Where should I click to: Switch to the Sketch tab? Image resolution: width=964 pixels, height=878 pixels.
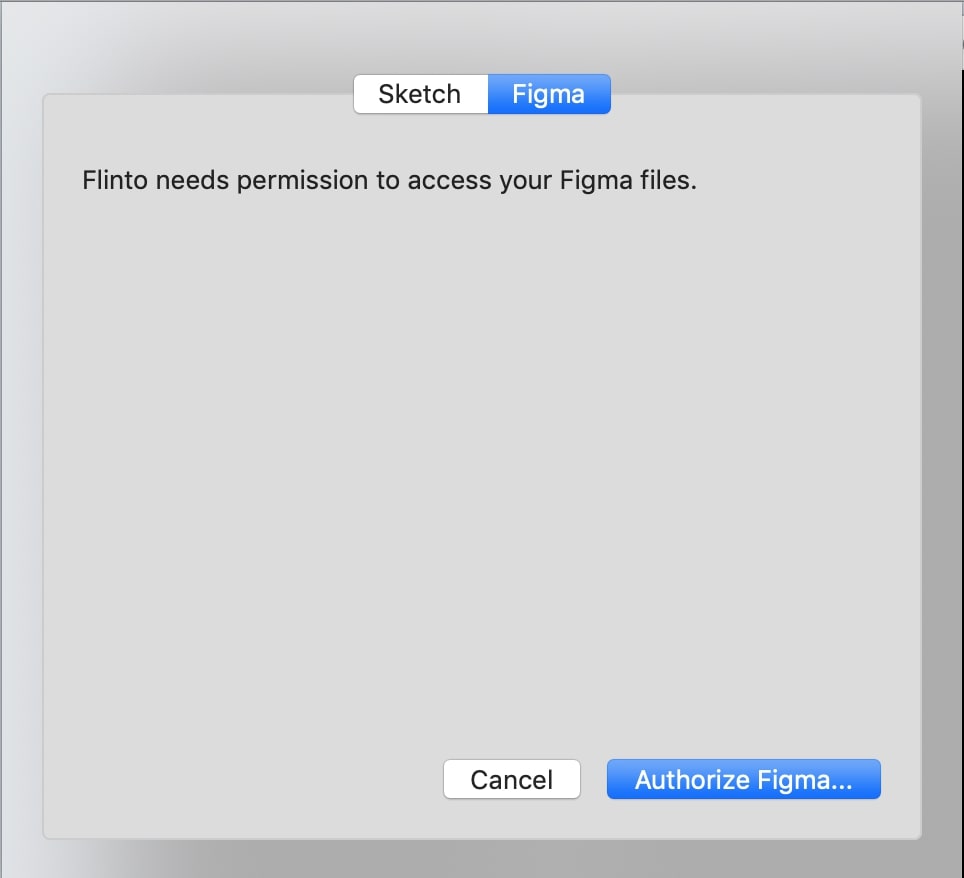pyautogui.click(x=420, y=95)
